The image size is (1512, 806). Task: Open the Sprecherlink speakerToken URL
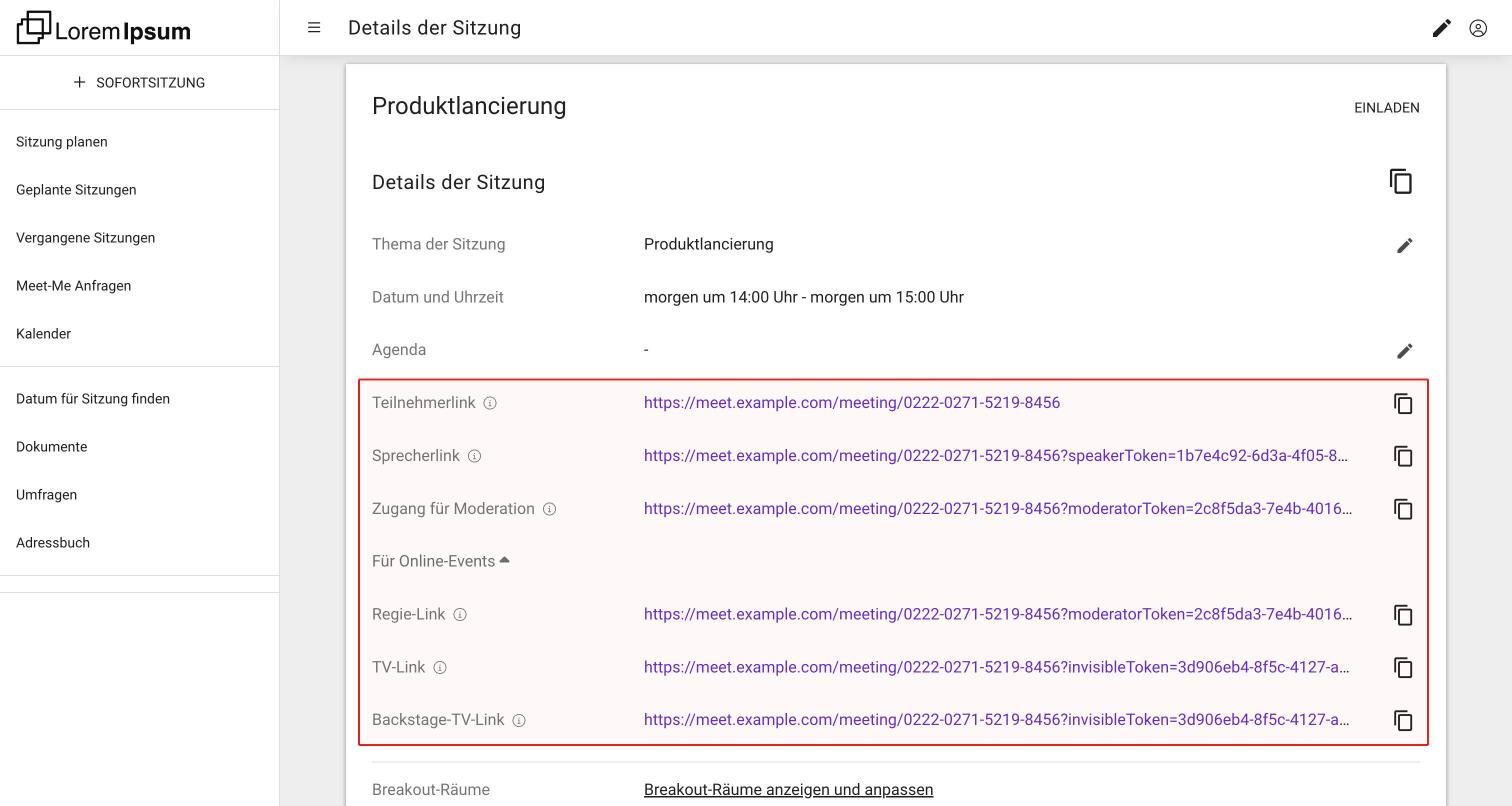[x=996, y=456]
